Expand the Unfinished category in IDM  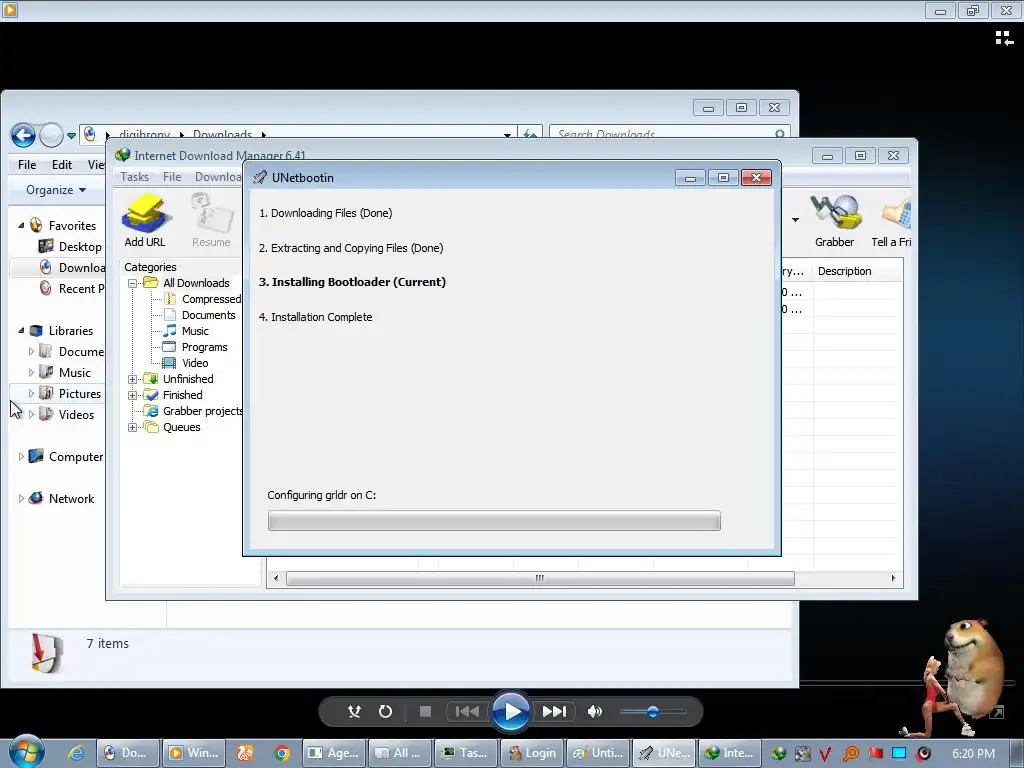coord(133,379)
